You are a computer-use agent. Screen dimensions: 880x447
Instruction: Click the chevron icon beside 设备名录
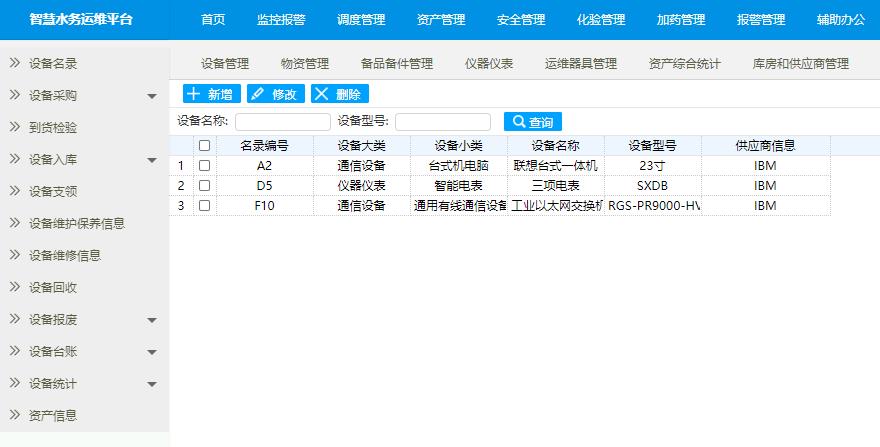pos(15,64)
